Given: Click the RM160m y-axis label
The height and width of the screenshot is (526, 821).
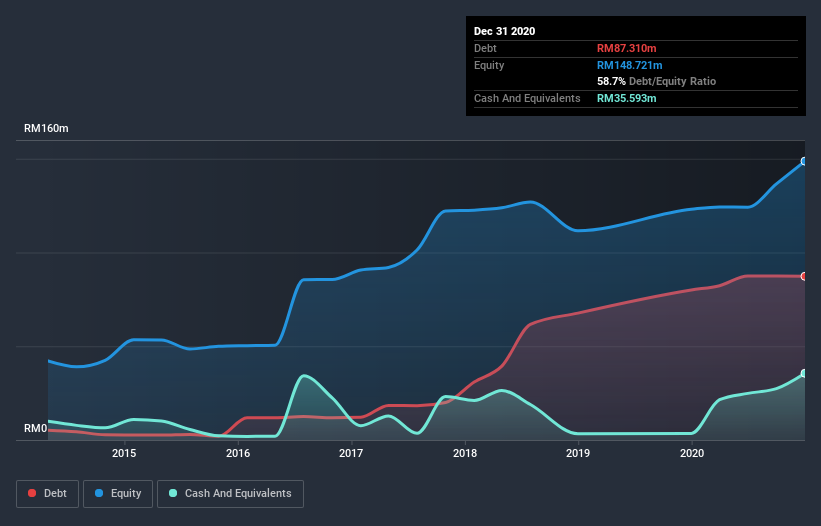Looking at the screenshot, I should tap(46, 128).
